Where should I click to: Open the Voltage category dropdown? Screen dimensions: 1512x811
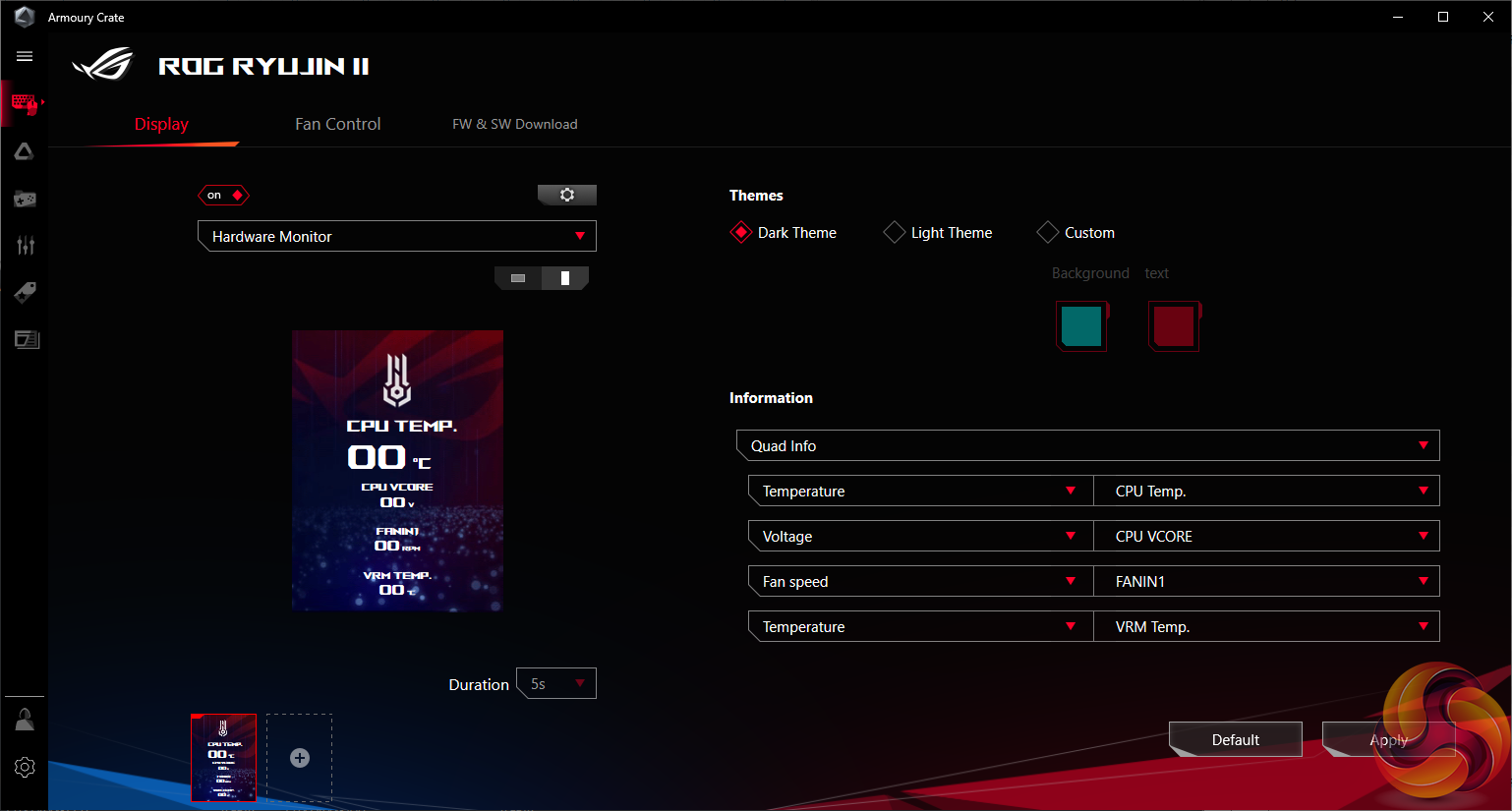click(x=921, y=536)
